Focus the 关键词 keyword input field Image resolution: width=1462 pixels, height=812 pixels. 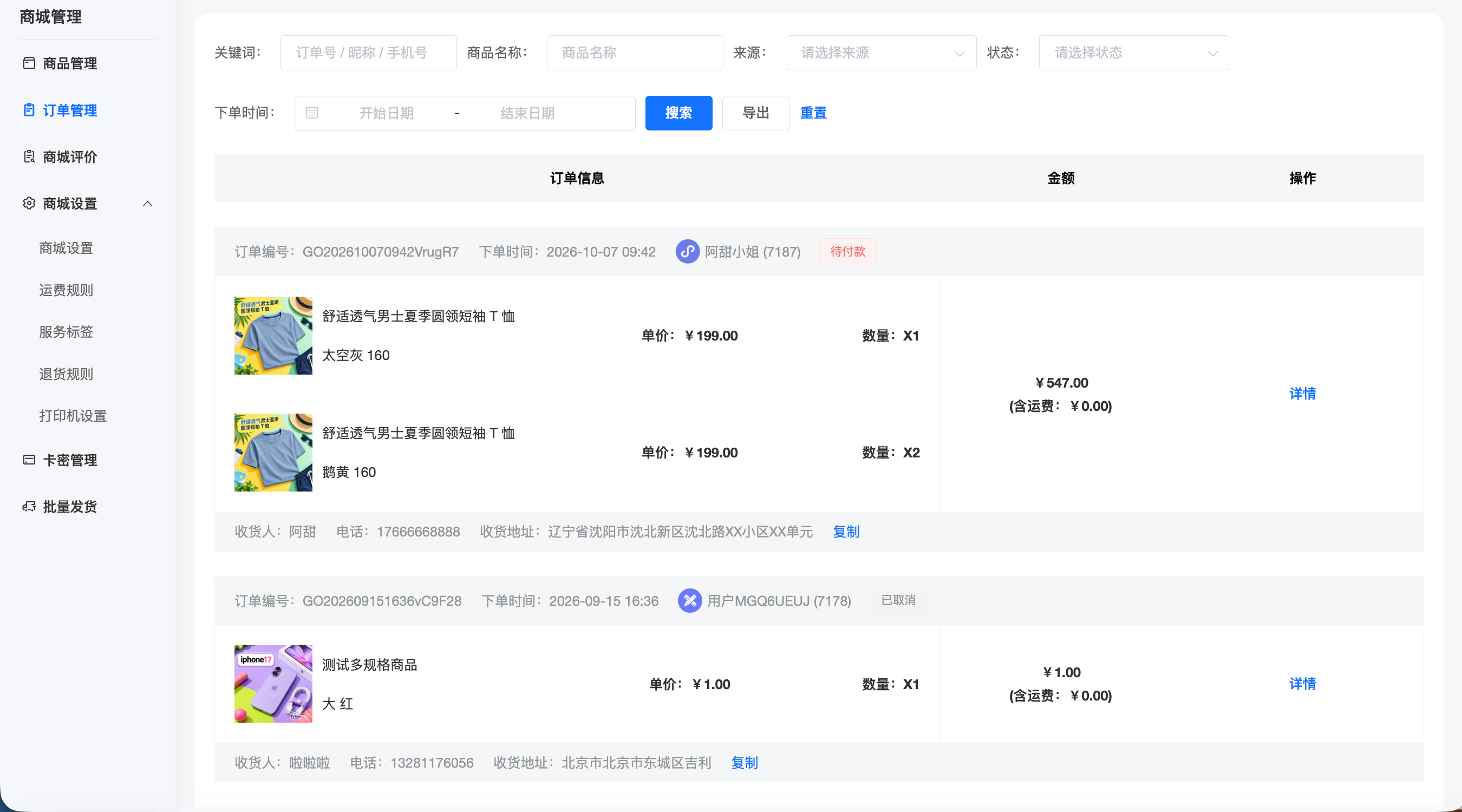368,53
